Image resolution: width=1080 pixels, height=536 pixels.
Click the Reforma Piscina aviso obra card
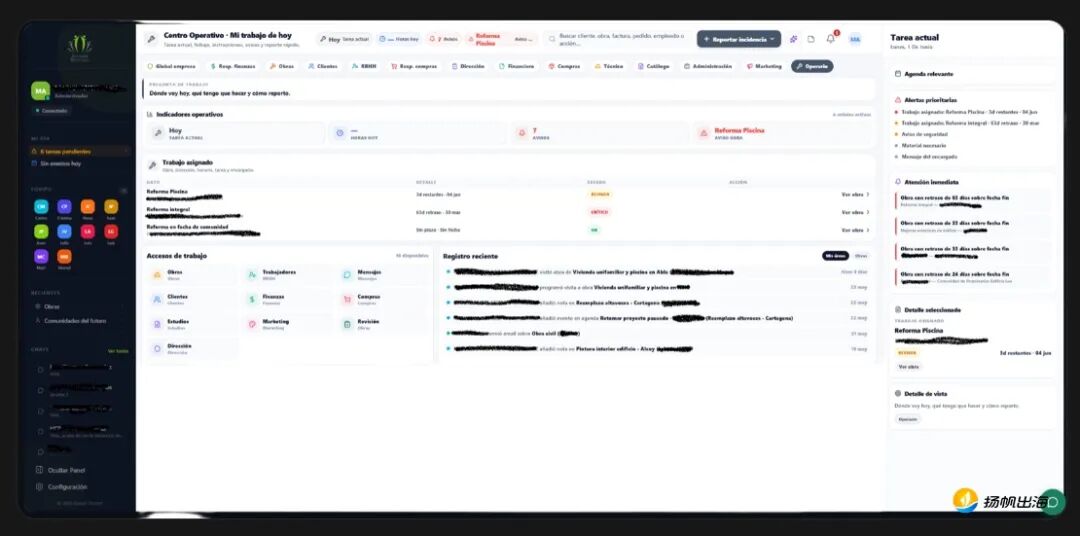click(x=782, y=133)
